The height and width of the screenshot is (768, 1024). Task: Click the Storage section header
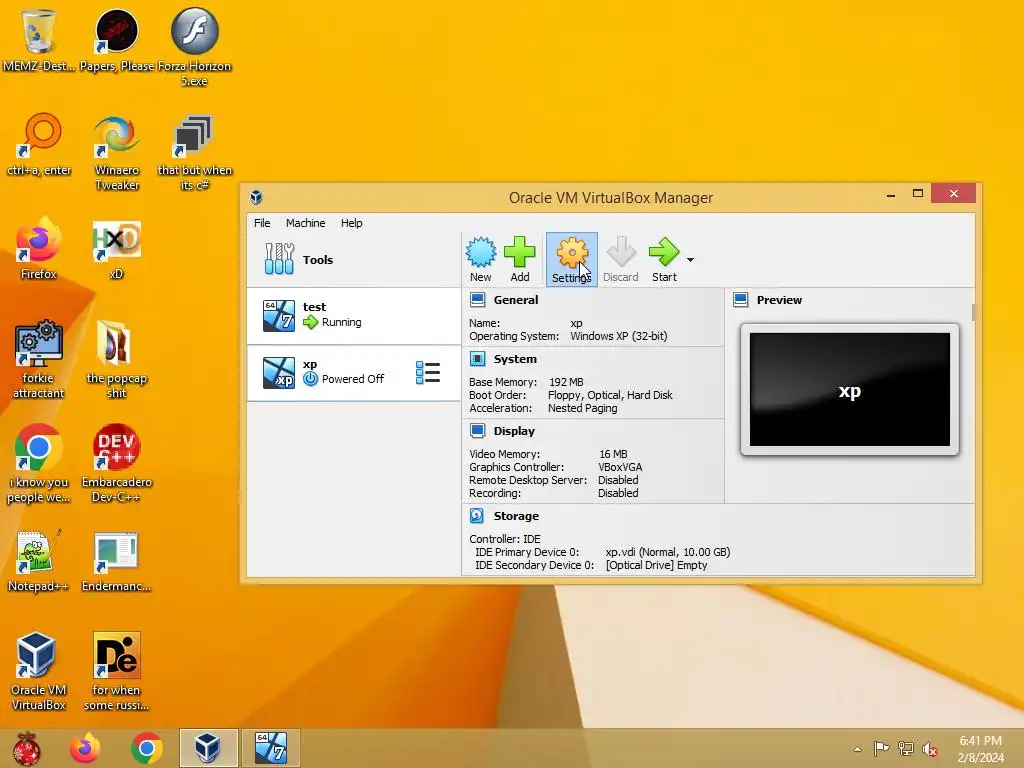coord(516,516)
